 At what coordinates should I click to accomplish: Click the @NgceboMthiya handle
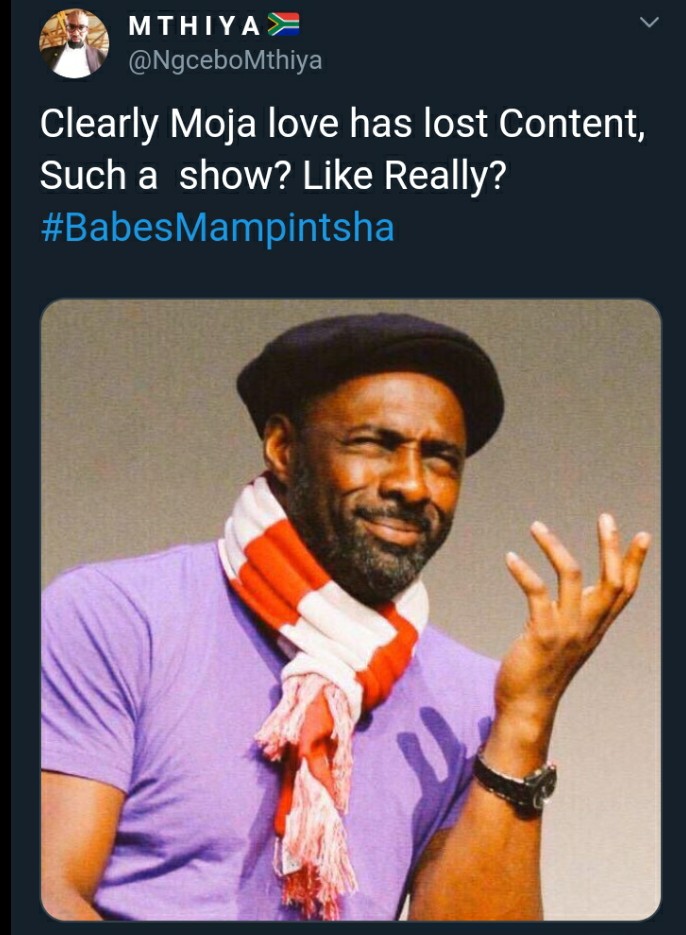point(225,60)
